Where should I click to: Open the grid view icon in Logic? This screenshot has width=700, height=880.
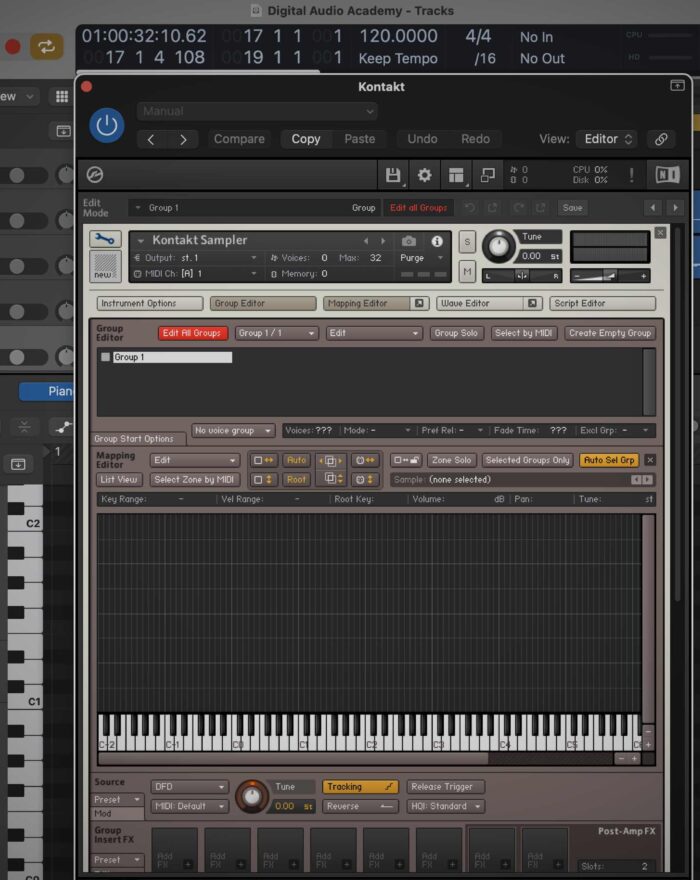(62, 97)
